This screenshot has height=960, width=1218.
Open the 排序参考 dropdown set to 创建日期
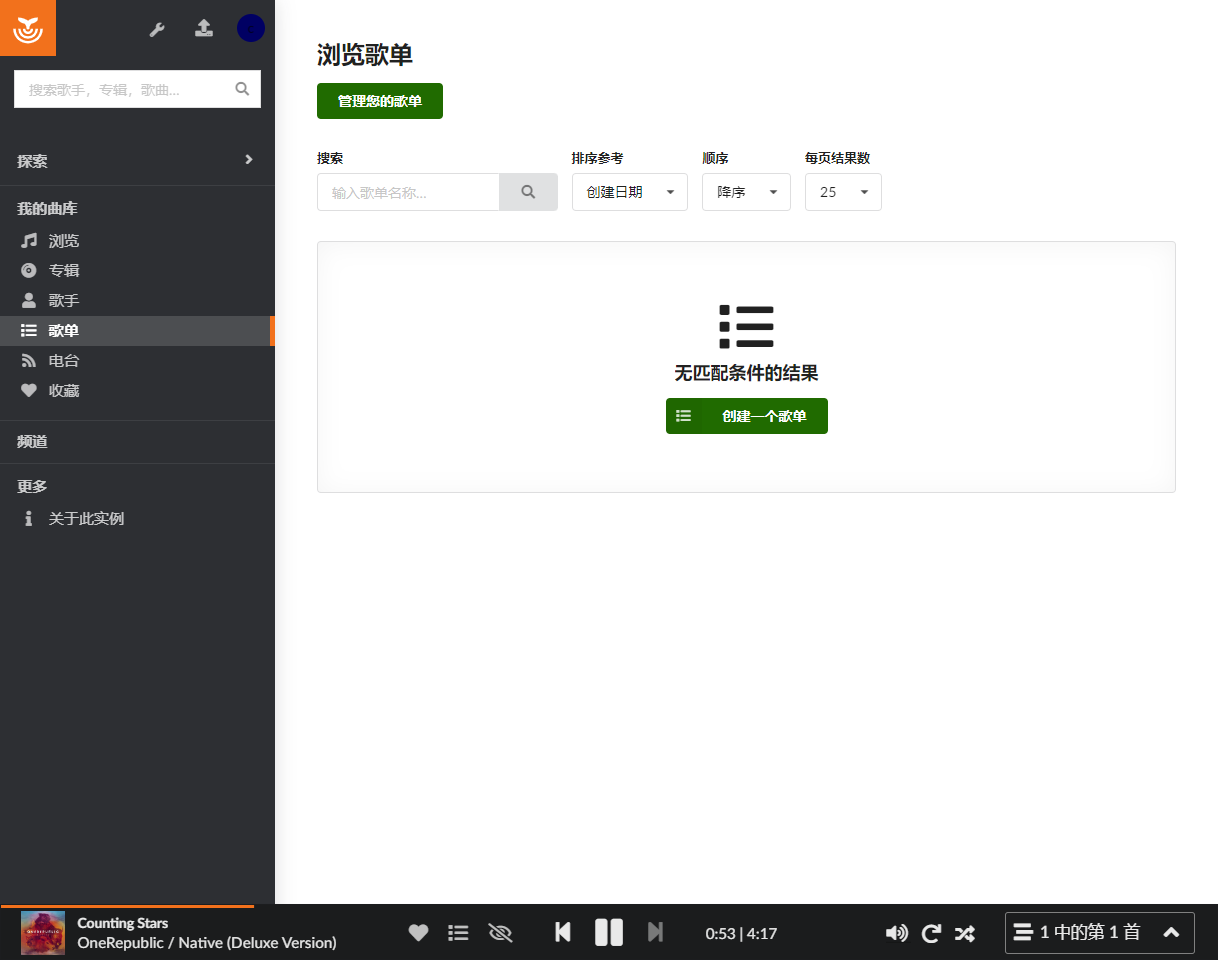click(x=630, y=192)
